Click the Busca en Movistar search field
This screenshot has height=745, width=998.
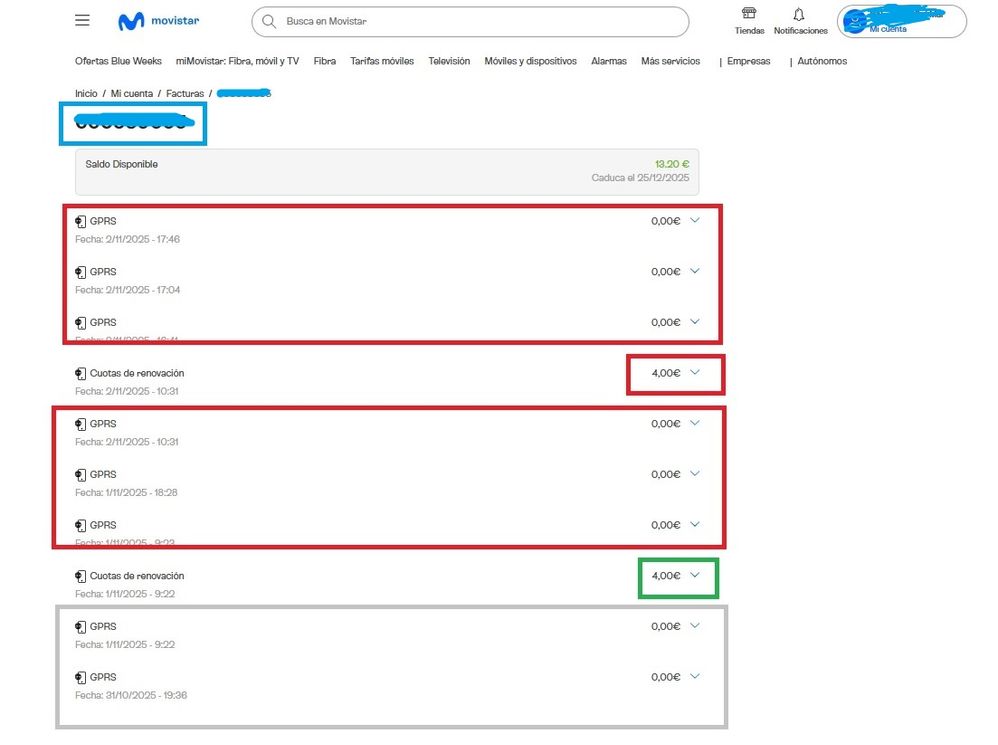coord(480,21)
